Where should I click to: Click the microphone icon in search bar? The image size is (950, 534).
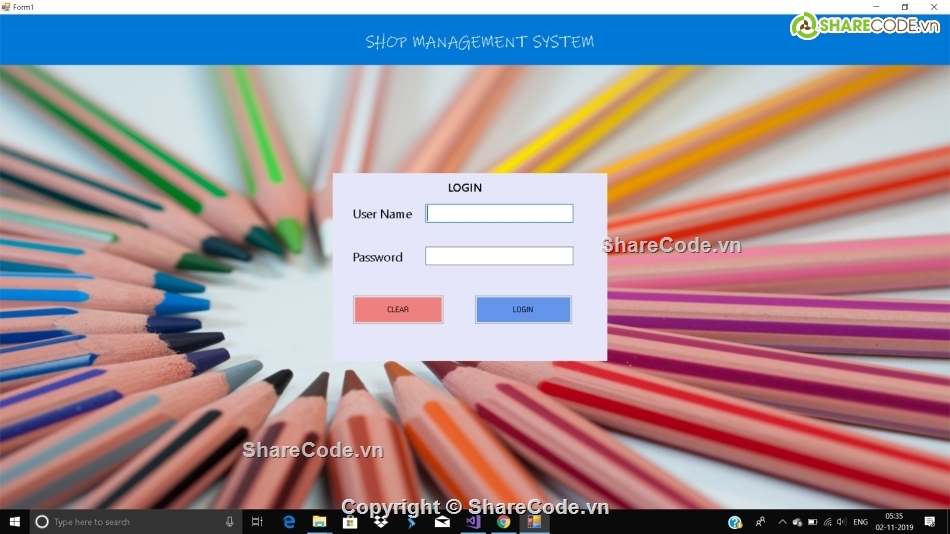(x=230, y=522)
